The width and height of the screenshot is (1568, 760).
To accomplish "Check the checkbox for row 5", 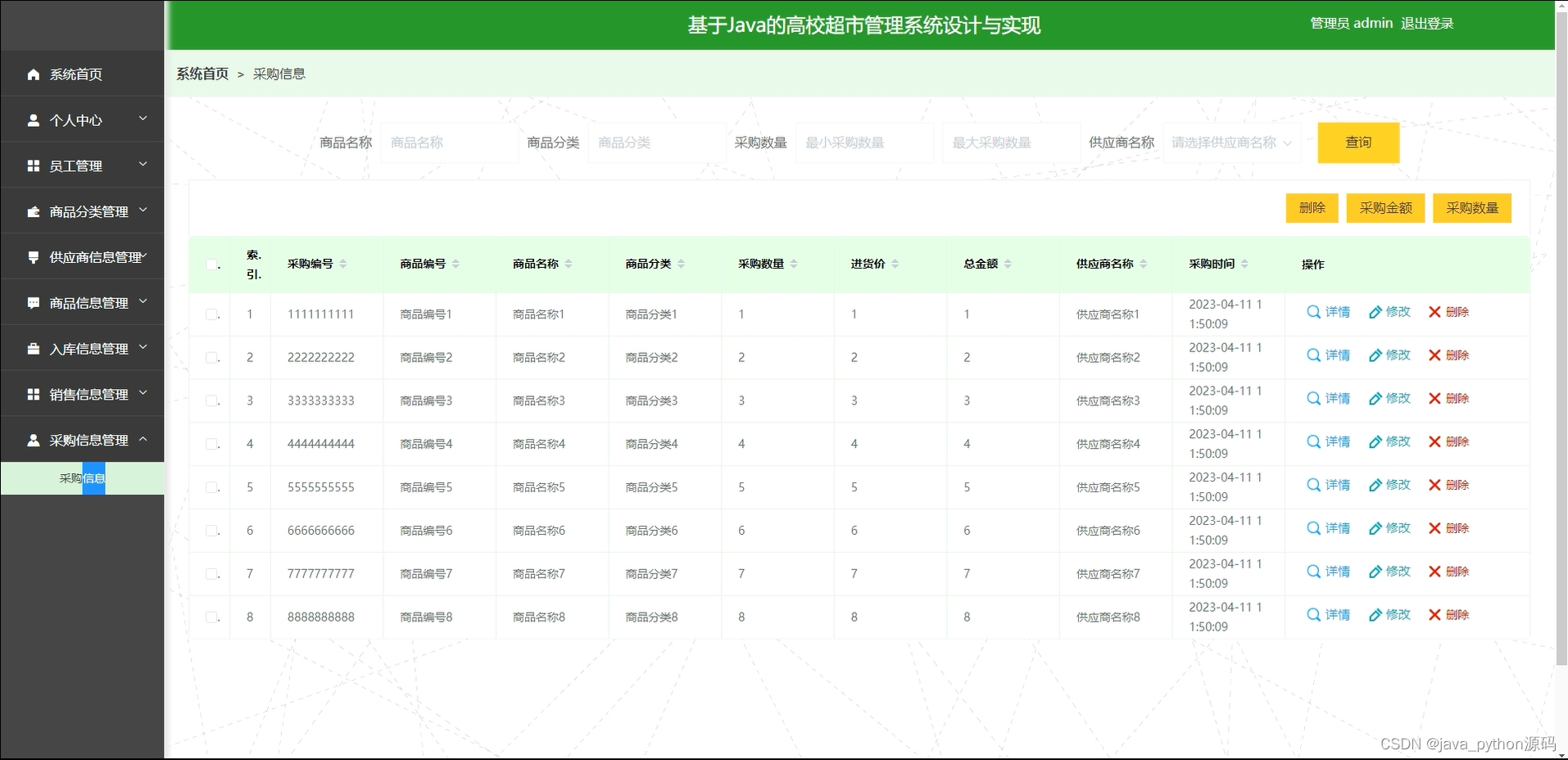I will point(211,487).
